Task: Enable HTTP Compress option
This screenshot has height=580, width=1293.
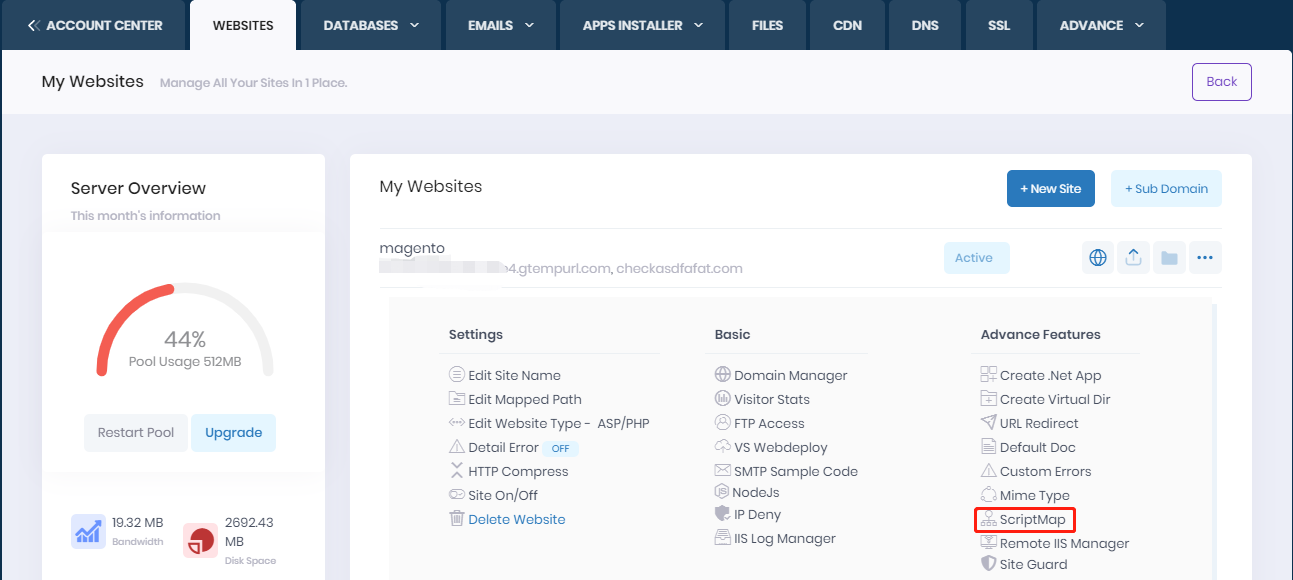Action: (x=517, y=472)
